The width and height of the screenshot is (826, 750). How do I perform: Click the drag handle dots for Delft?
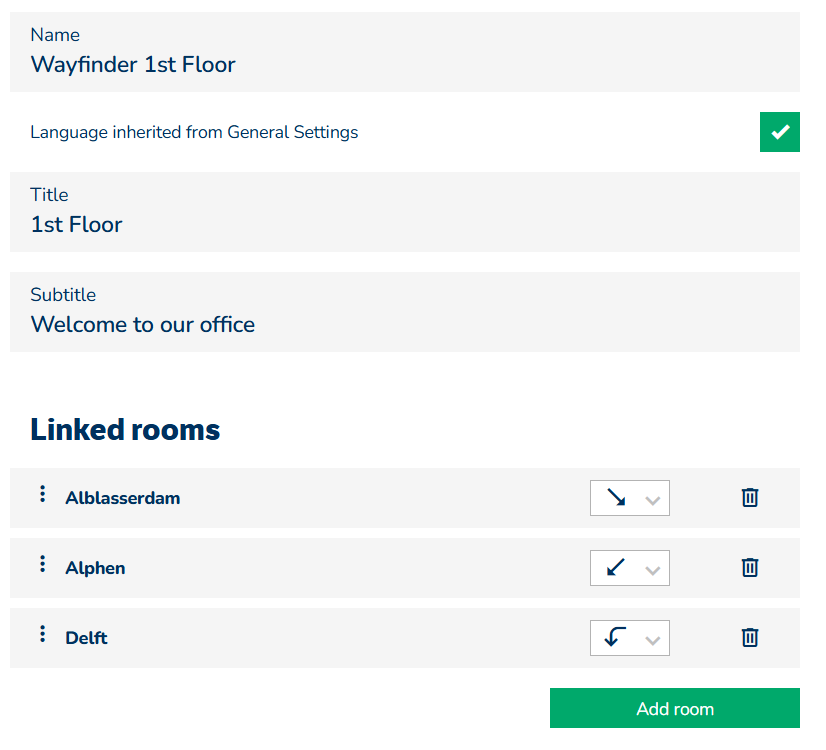(x=42, y=634)
